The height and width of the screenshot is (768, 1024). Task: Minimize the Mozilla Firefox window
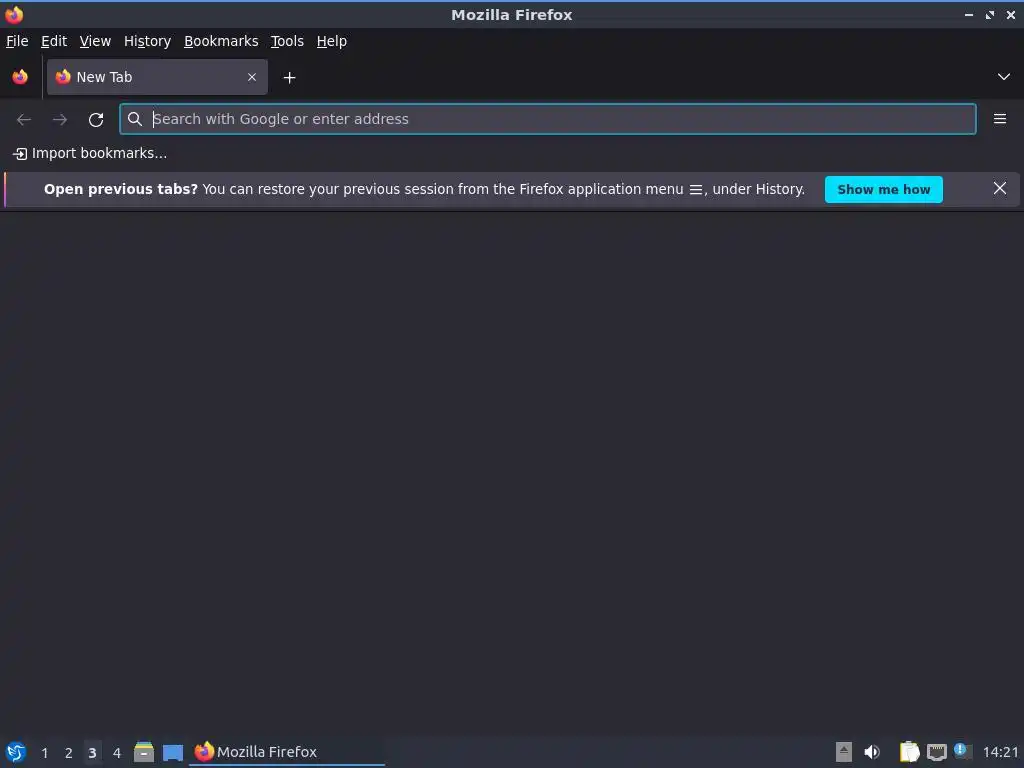(969, 14)
